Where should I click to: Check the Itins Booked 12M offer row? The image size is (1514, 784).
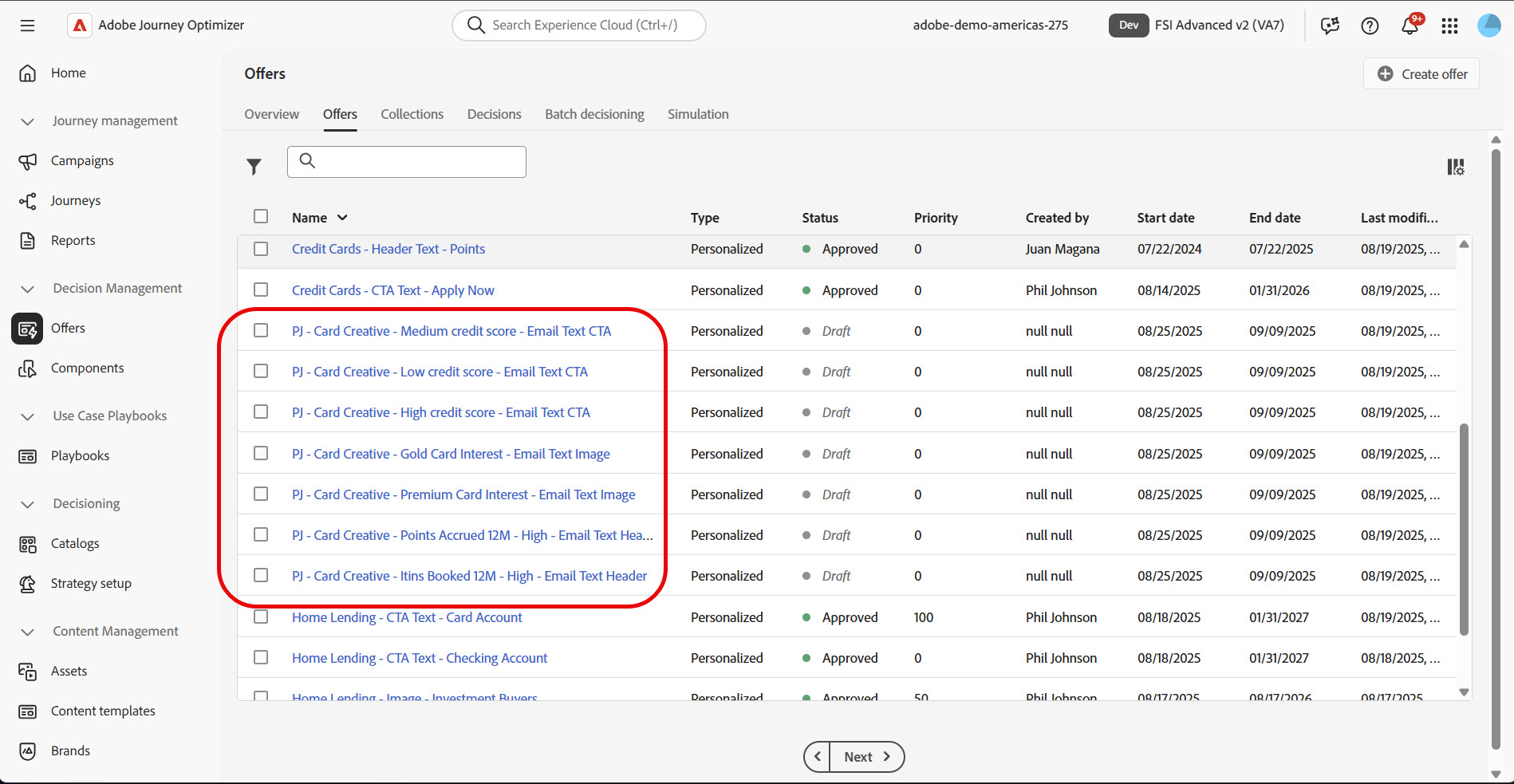pos(261,575)
